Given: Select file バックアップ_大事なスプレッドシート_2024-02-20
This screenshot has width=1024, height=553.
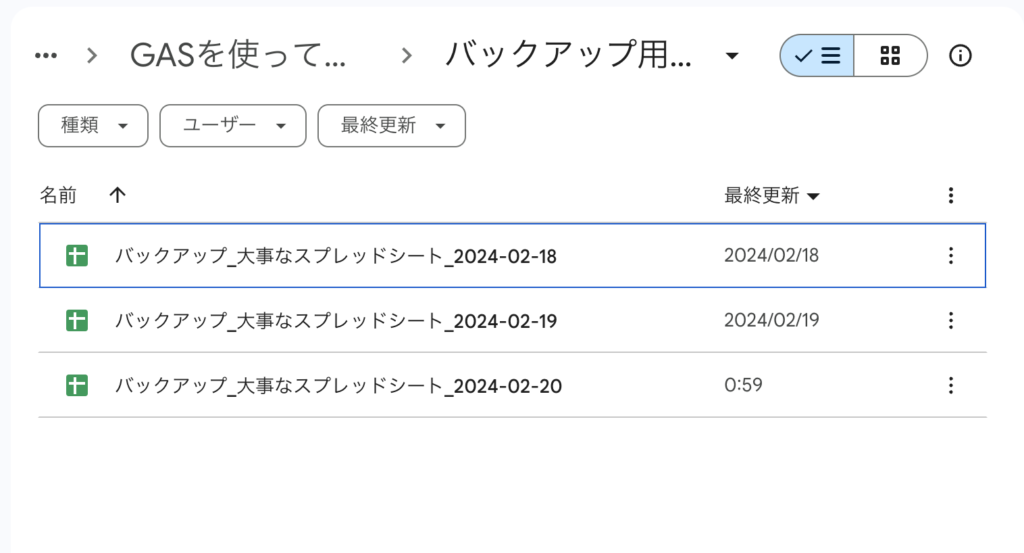Looking at the screenshot, I should coord(338,385).
